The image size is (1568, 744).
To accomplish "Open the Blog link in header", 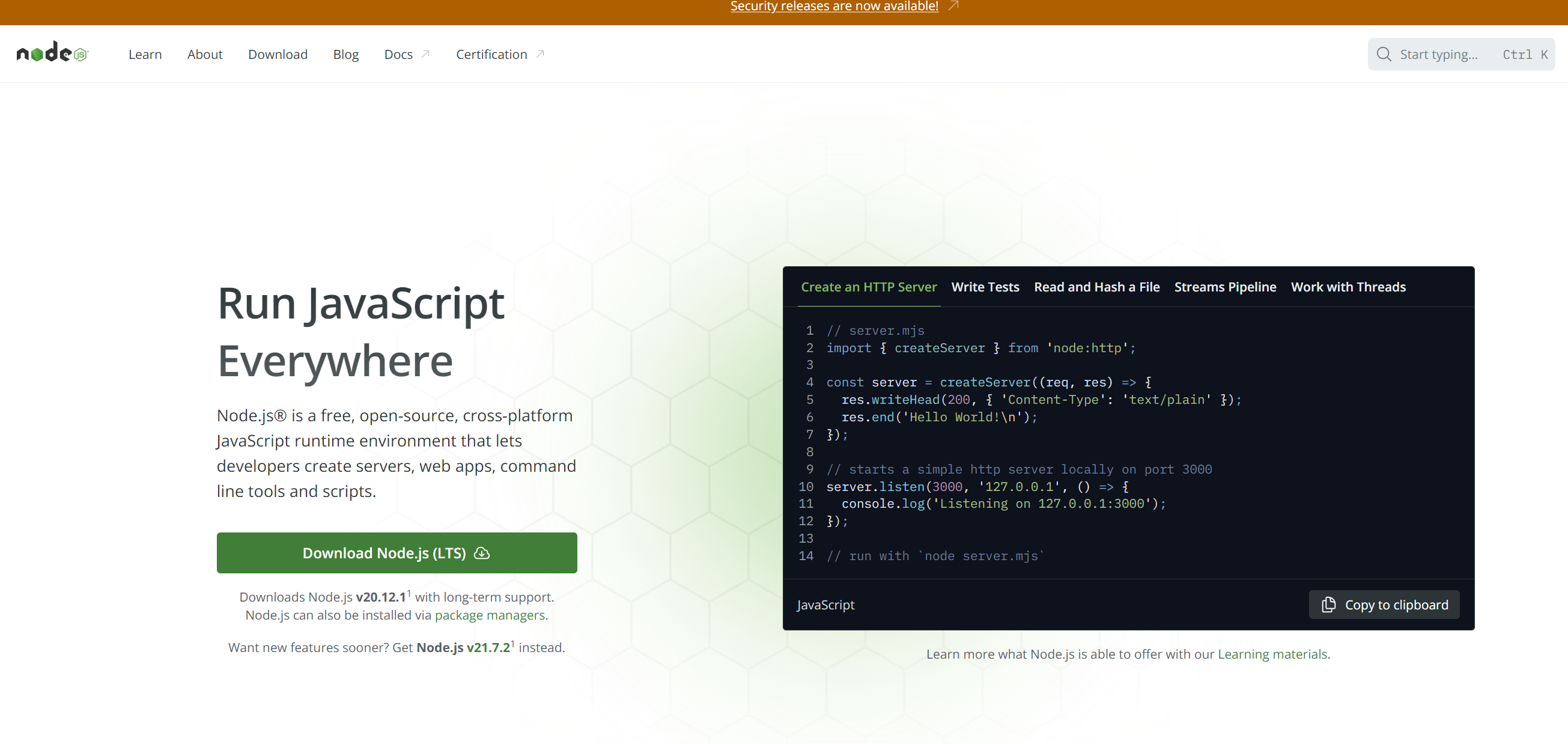I will [x=345, y=54].
